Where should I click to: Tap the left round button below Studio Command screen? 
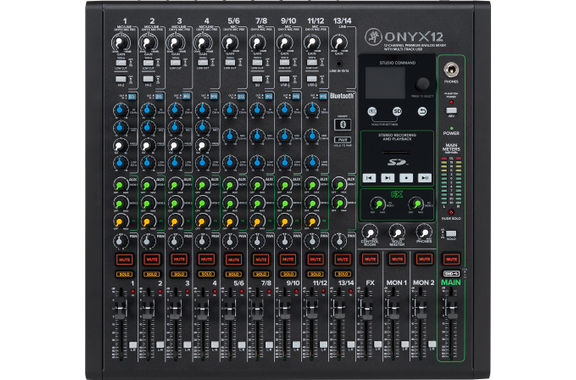pos(372,111)
